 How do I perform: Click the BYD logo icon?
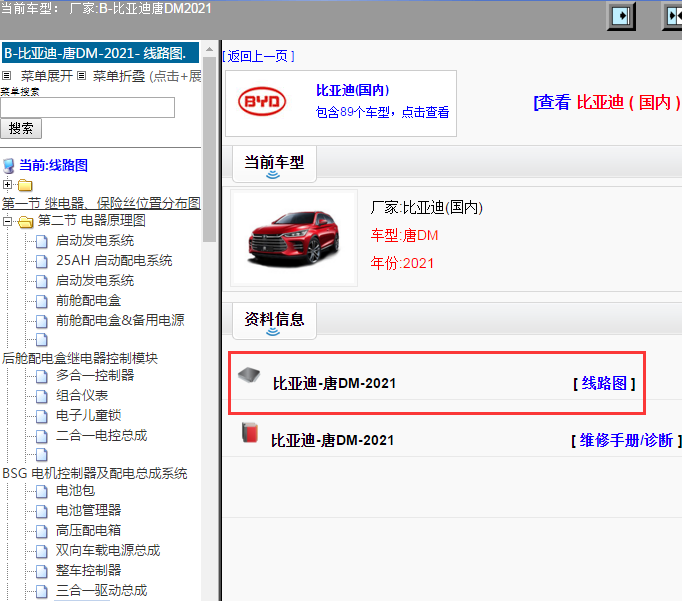[x=262, y=102]
